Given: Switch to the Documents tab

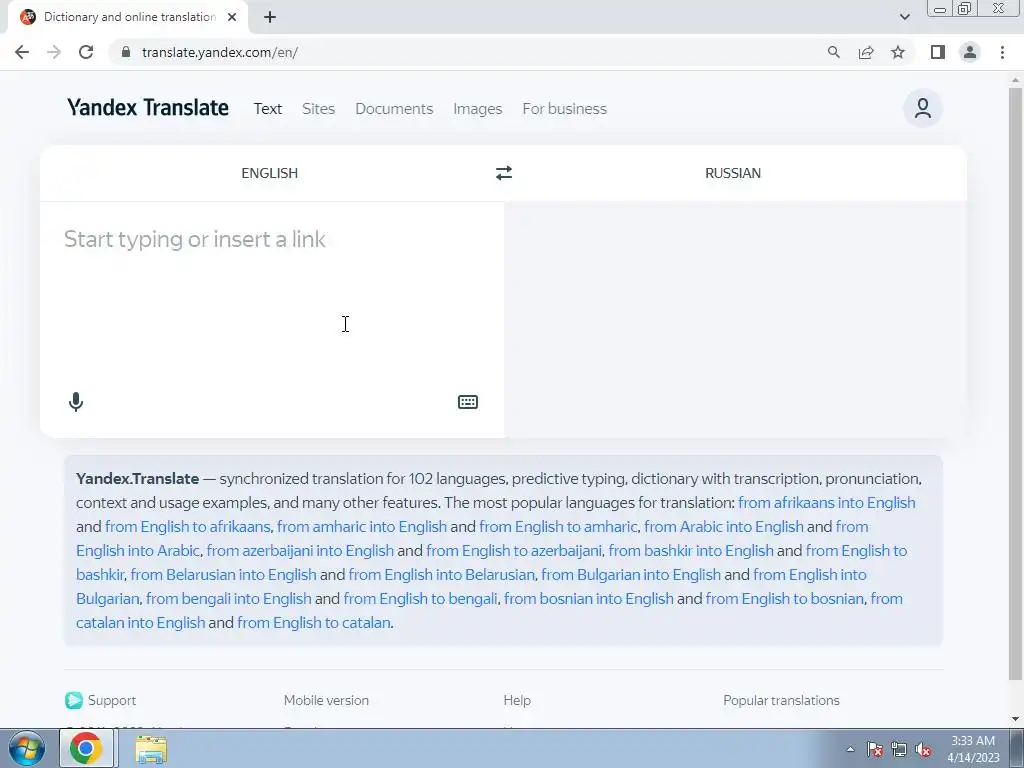Looking at the screenshot, I should tap(394, 108).
